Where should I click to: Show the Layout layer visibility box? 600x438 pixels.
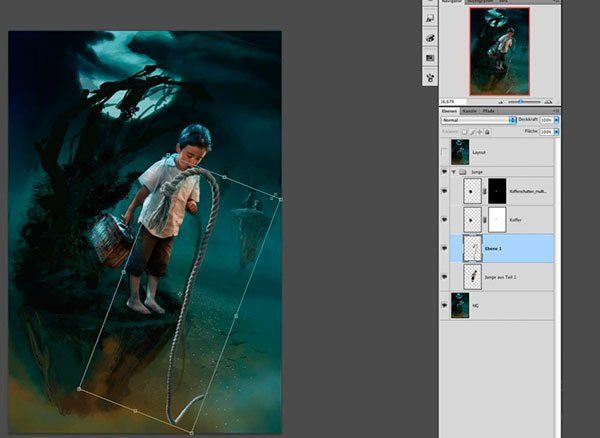(444, 152)
